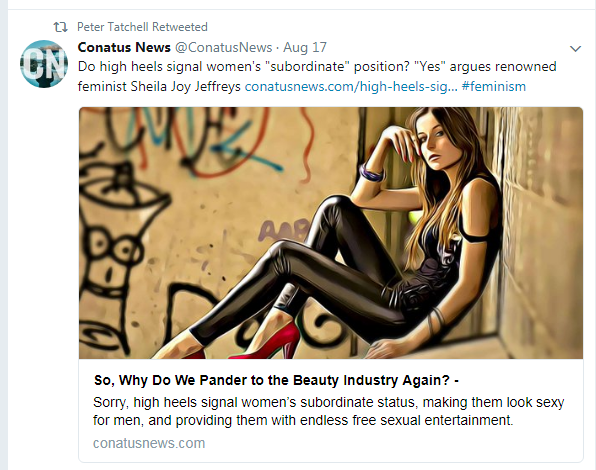Expand the tweet options chevron
Screen dimensions: 596x470
click(x=575, y=49)
